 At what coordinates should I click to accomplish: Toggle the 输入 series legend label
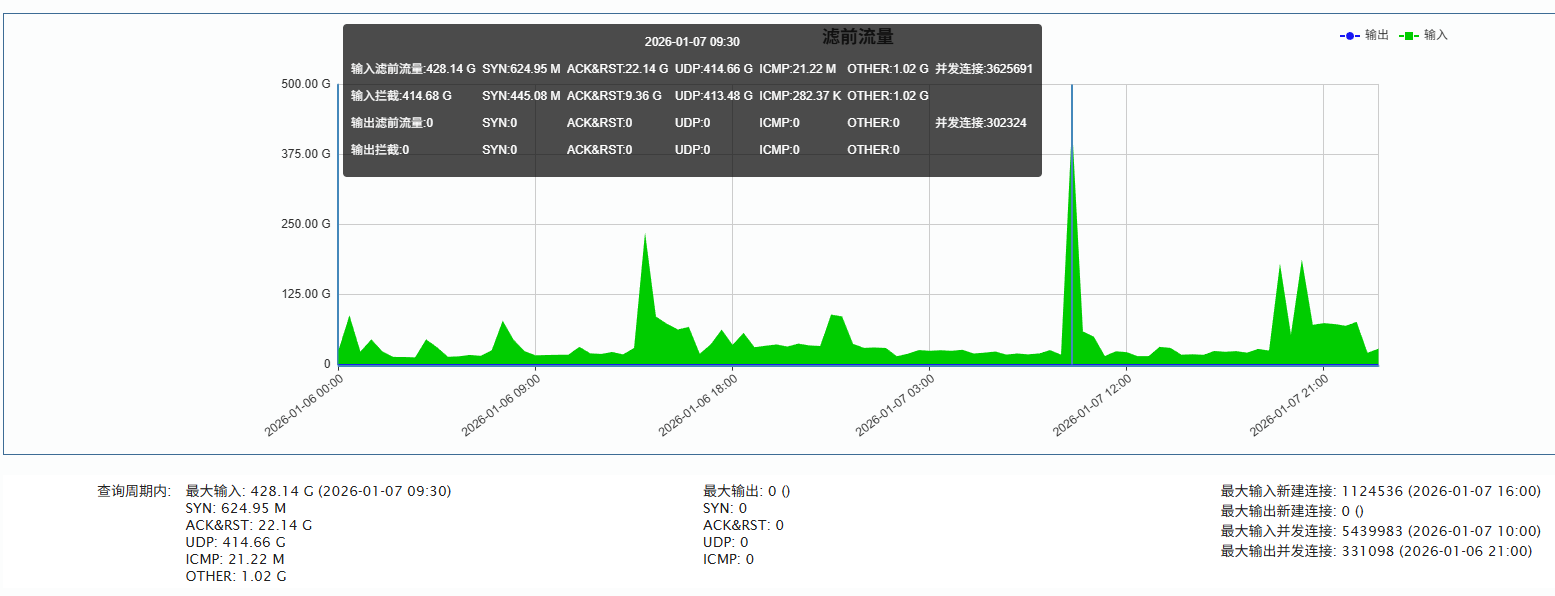click(1436, 35)
